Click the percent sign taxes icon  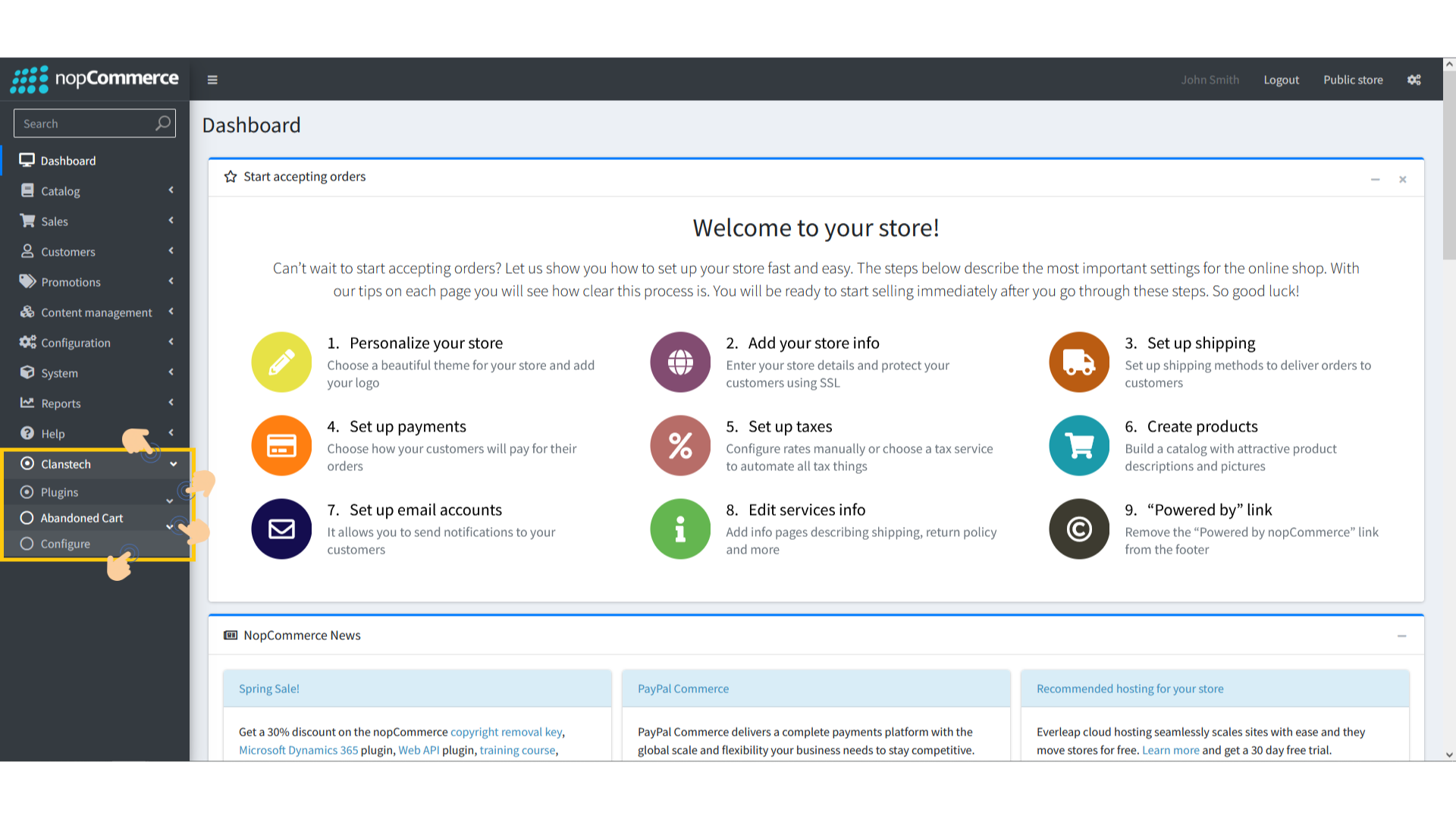point(680,446)
